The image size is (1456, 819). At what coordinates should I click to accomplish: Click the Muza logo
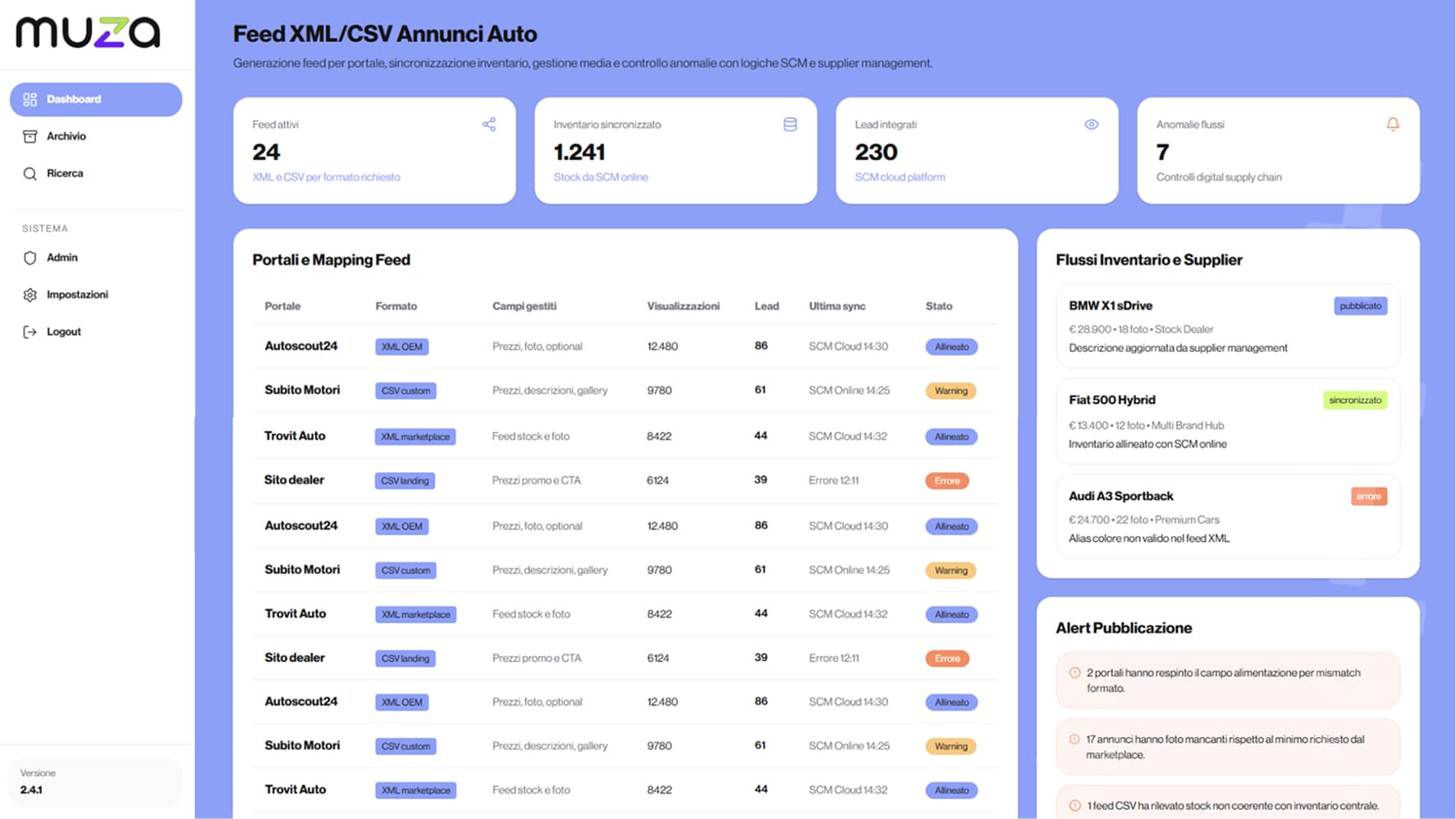pos(88,33)
